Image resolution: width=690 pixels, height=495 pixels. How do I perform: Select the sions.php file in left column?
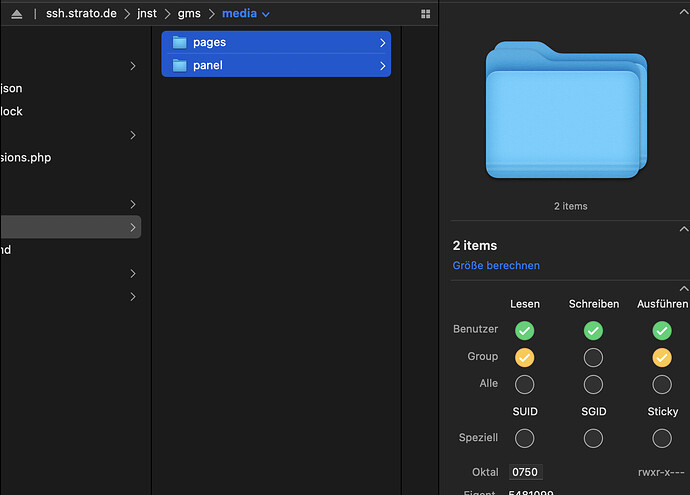click(26, 158)
